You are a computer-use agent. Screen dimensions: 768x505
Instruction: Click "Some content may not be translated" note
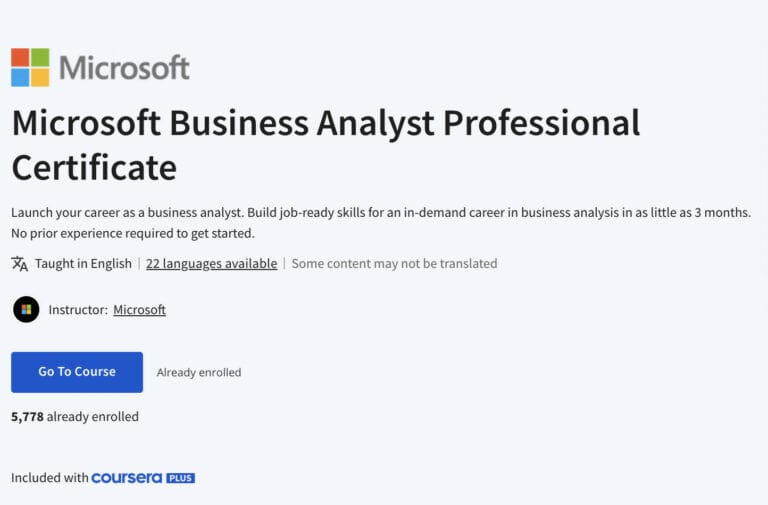click(394, 264)
